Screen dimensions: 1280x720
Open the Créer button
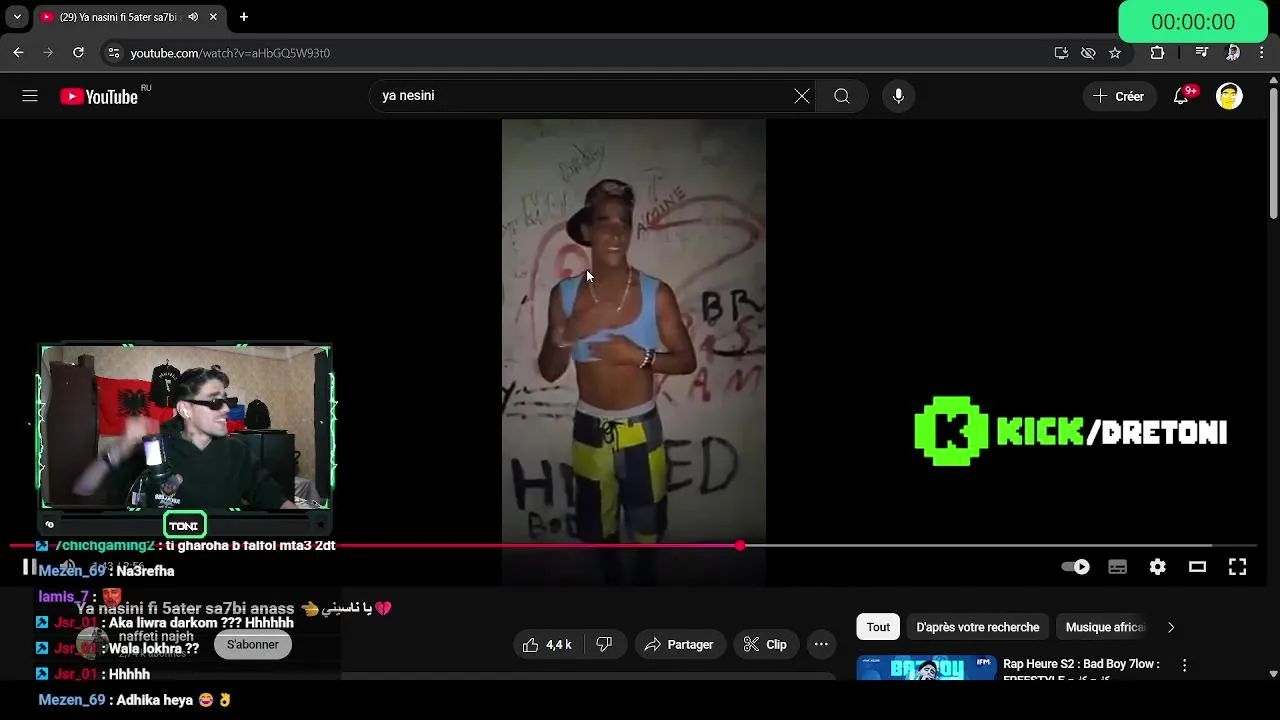pos(1119,96)
